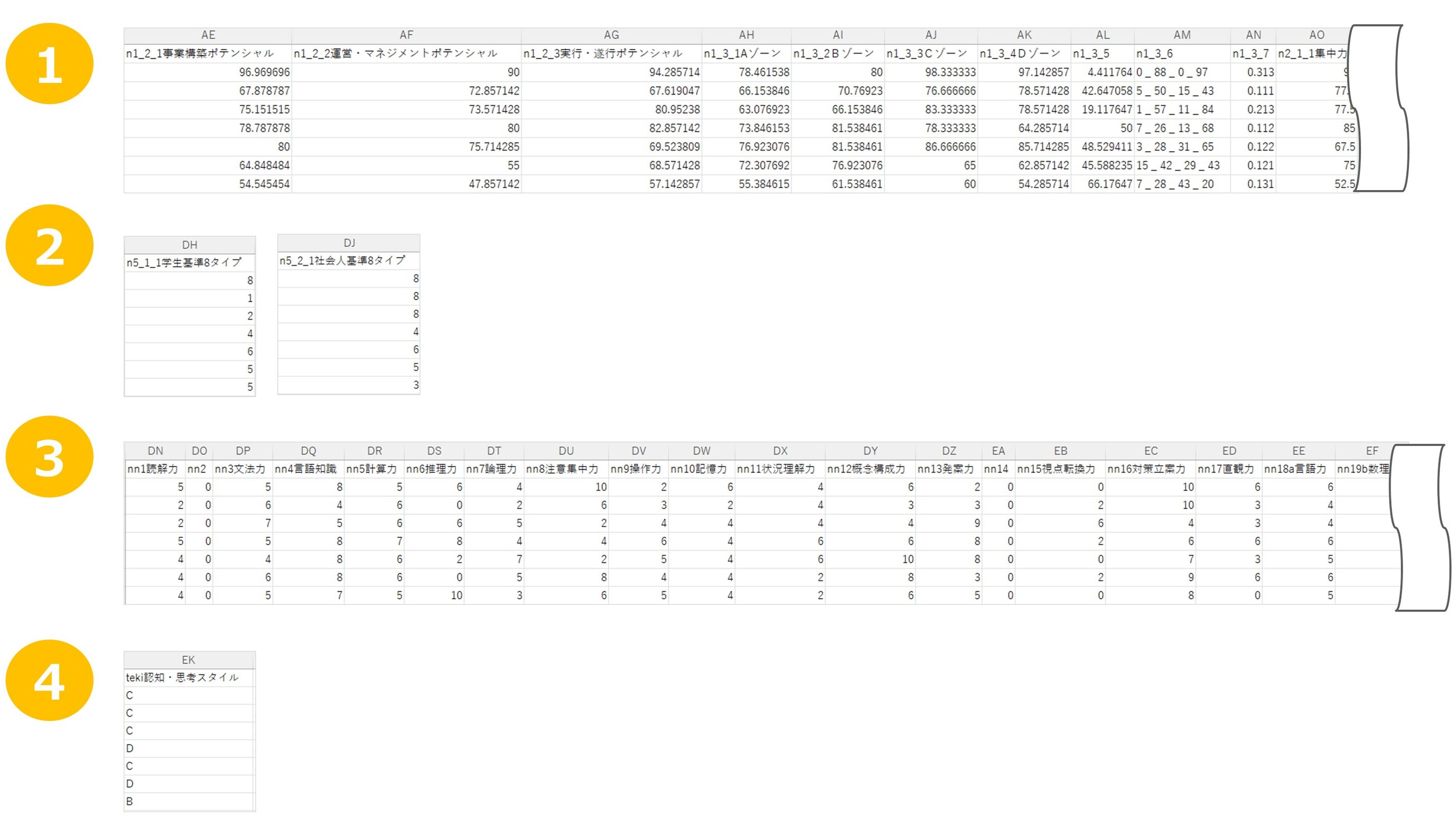Select the nn1読解力 header cell

click(155, 469)
